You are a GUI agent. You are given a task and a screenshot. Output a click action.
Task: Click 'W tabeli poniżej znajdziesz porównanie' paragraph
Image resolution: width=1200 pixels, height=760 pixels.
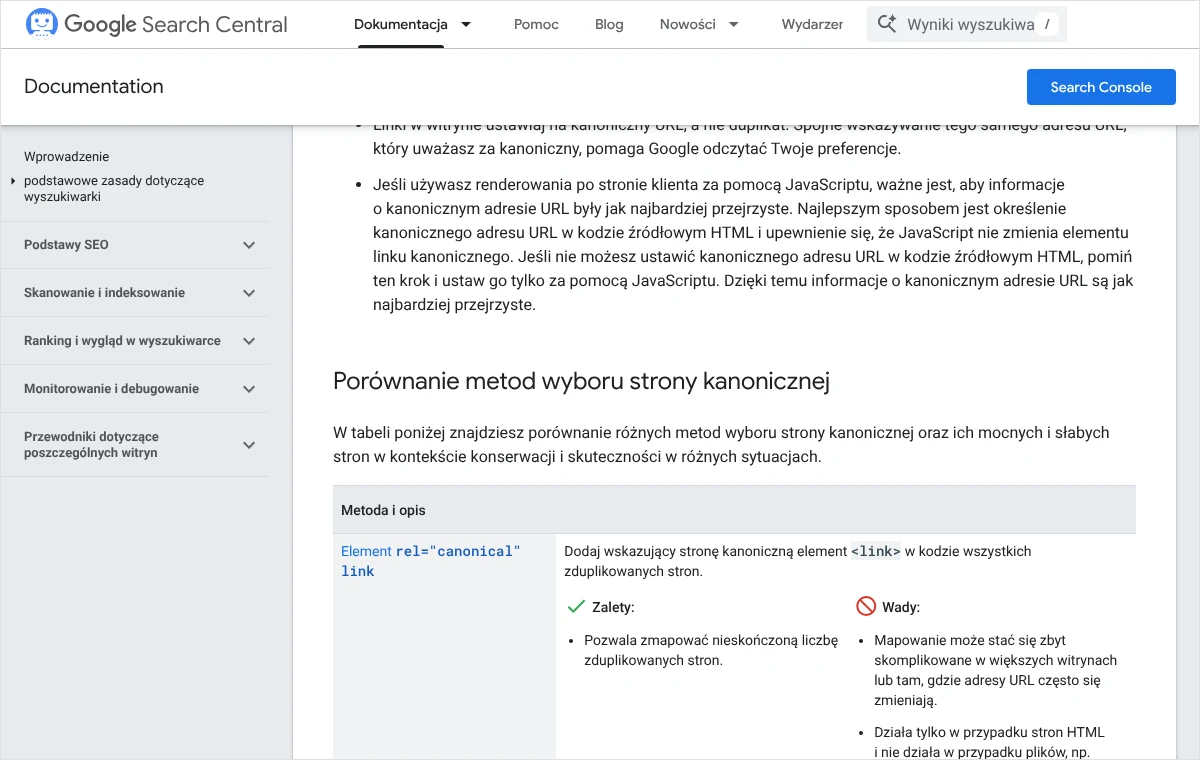[721, 445]
